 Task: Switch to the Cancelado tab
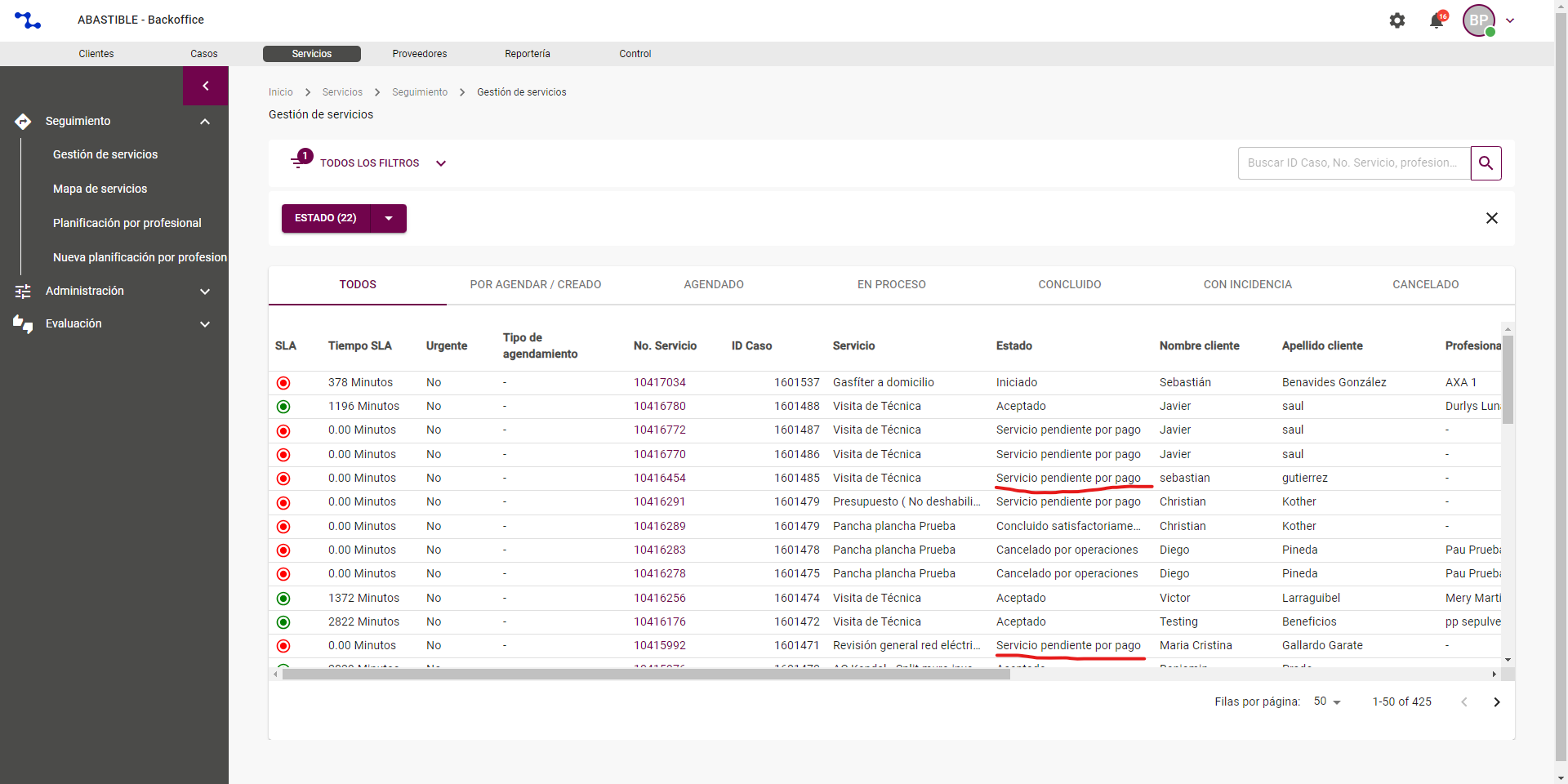[1426, 285]
